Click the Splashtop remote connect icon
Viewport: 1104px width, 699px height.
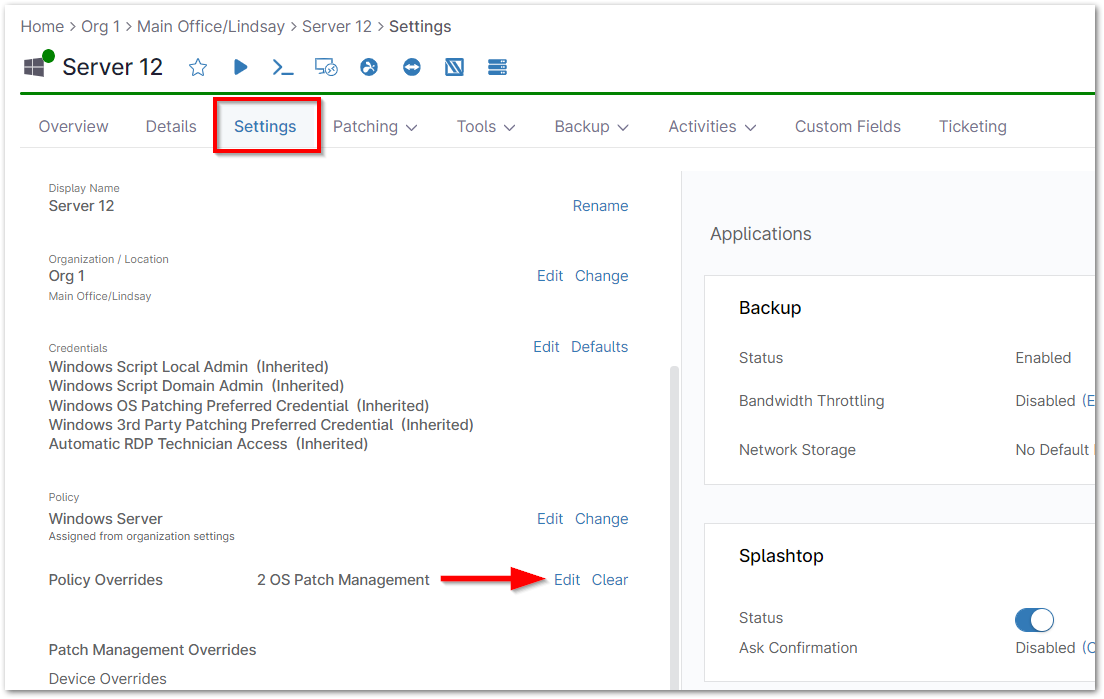point(369,67)
